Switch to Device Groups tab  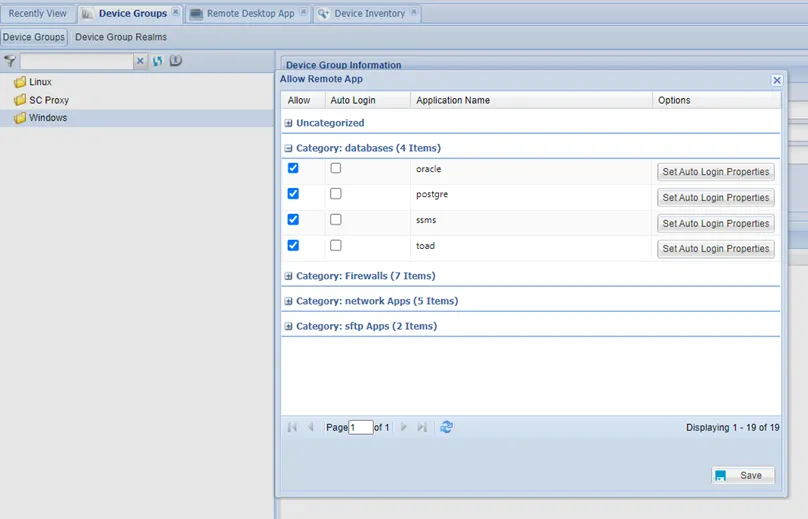click(132, 13)
